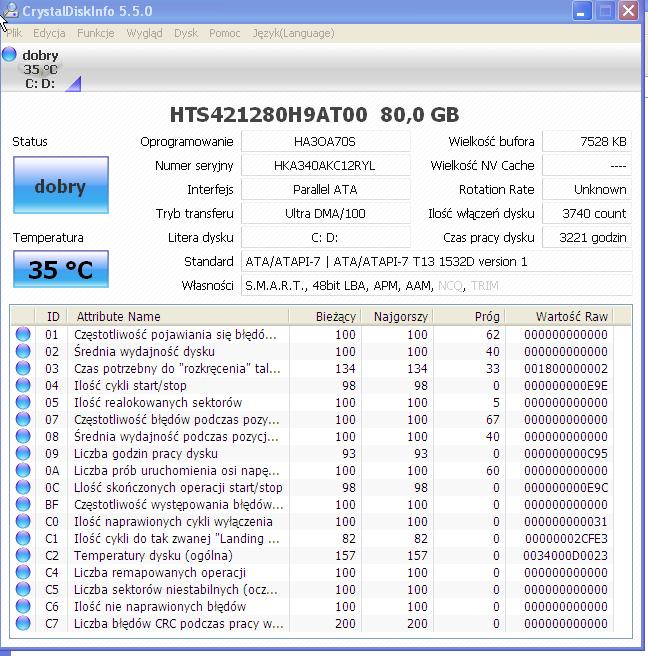
Task: Click raw value 0034000D0023
Action: pos(565,556)
